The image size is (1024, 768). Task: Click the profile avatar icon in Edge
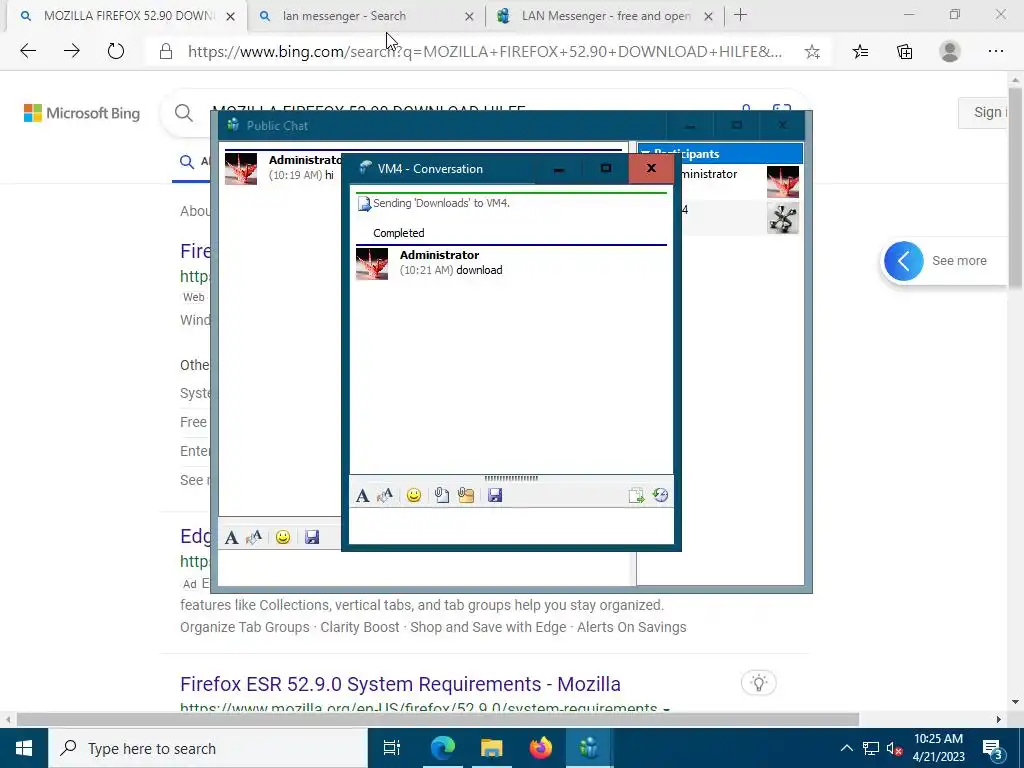click(950, 52)
